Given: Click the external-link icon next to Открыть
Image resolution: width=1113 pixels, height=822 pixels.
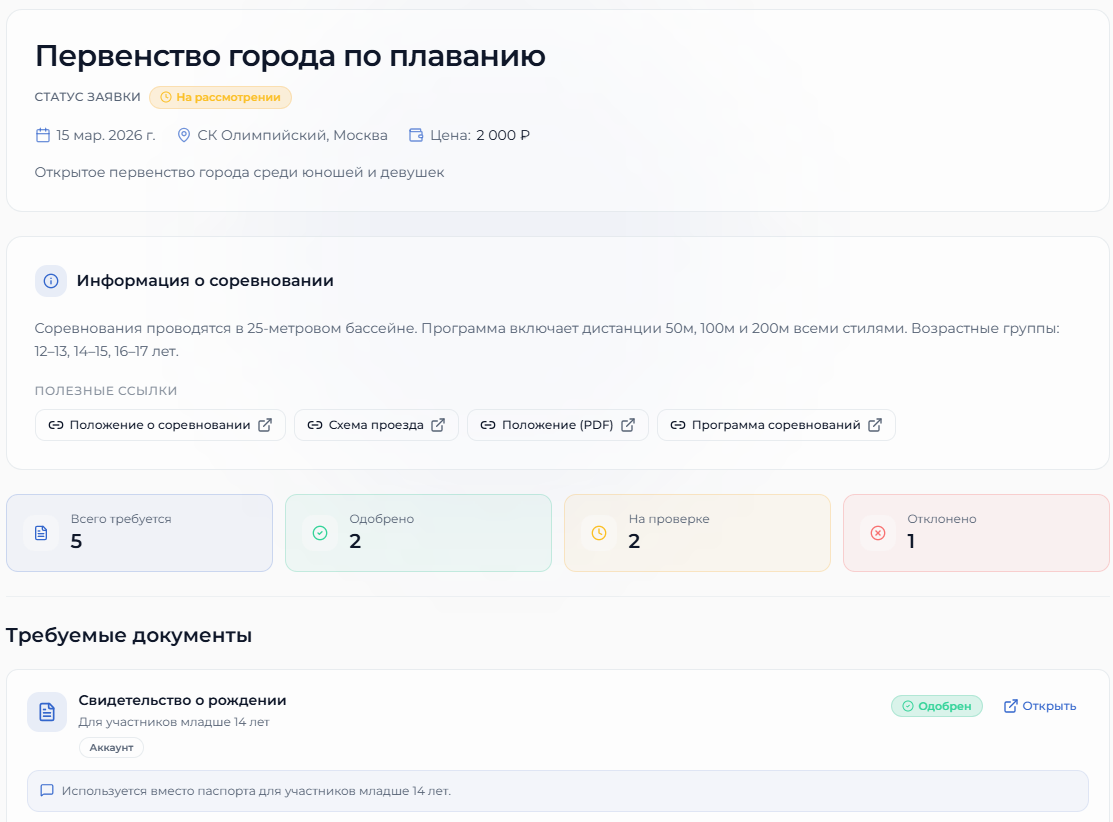Looking at the screenshot, I should tap(1008, 705).
